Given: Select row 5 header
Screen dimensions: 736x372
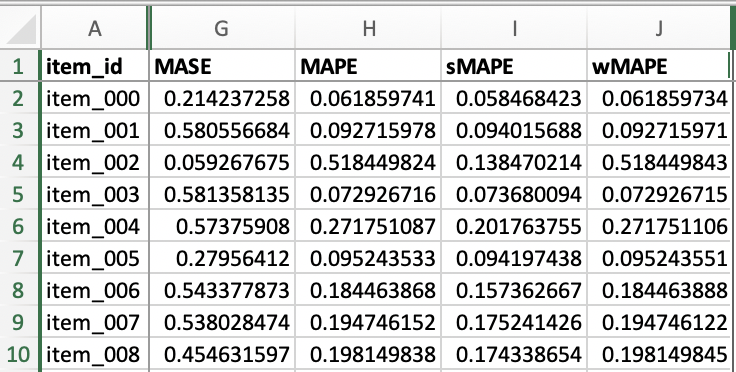Looking at the screenshot, I should (20, 194).
